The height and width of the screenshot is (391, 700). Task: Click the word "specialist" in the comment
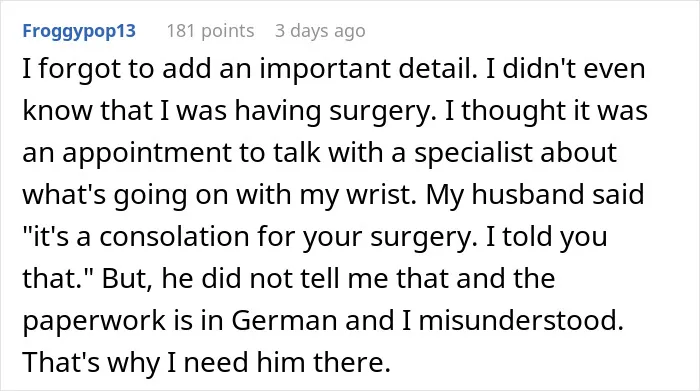coord(473,153)
